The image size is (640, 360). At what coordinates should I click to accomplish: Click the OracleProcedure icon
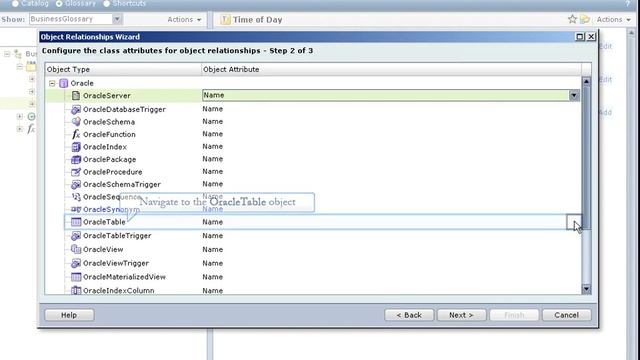[x=76, y=172]
